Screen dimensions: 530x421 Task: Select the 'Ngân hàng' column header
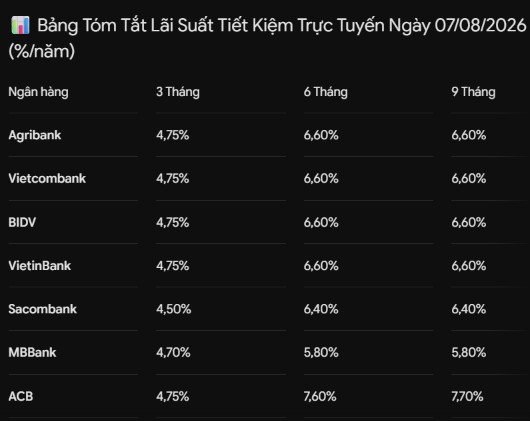click(x=38, y=92)
